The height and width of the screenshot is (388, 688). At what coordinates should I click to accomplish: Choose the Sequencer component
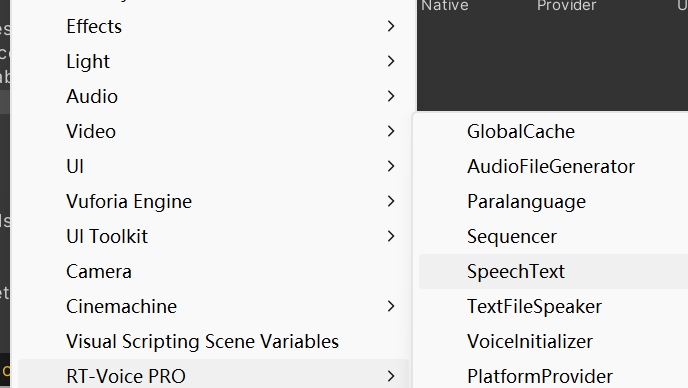click(x=553, y=236)
